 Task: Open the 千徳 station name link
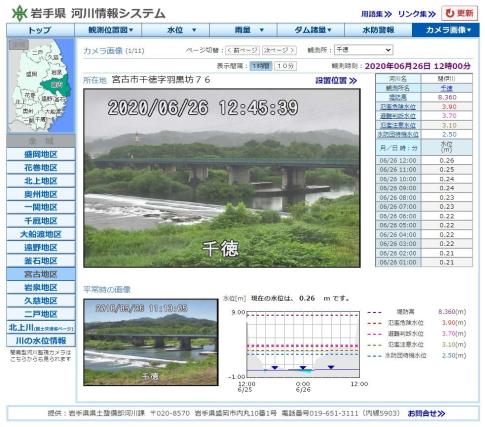click(446, 88)
